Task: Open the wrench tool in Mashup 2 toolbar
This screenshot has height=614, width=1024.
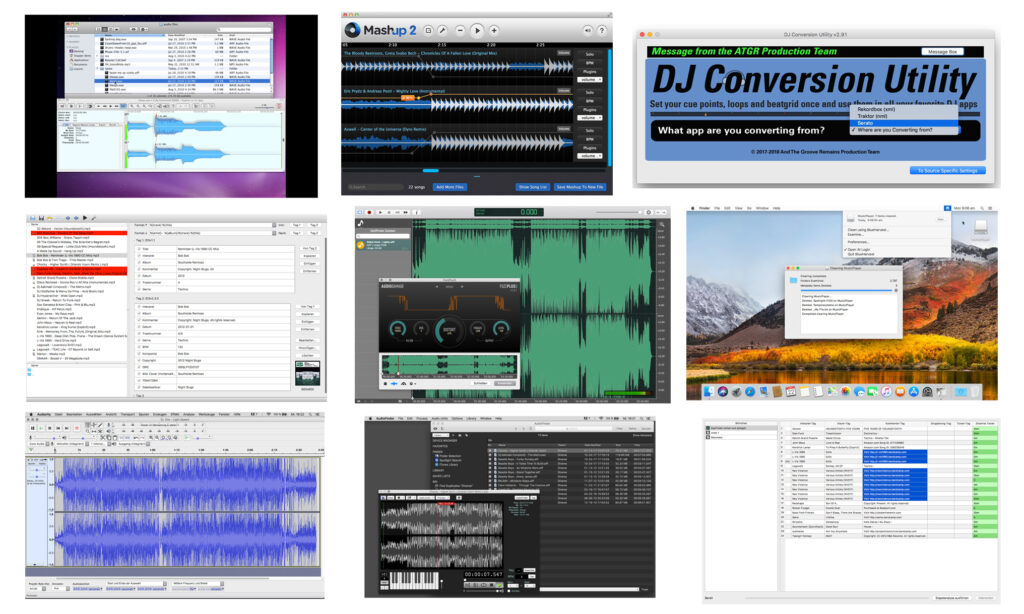Action: (x=442, y=30)
